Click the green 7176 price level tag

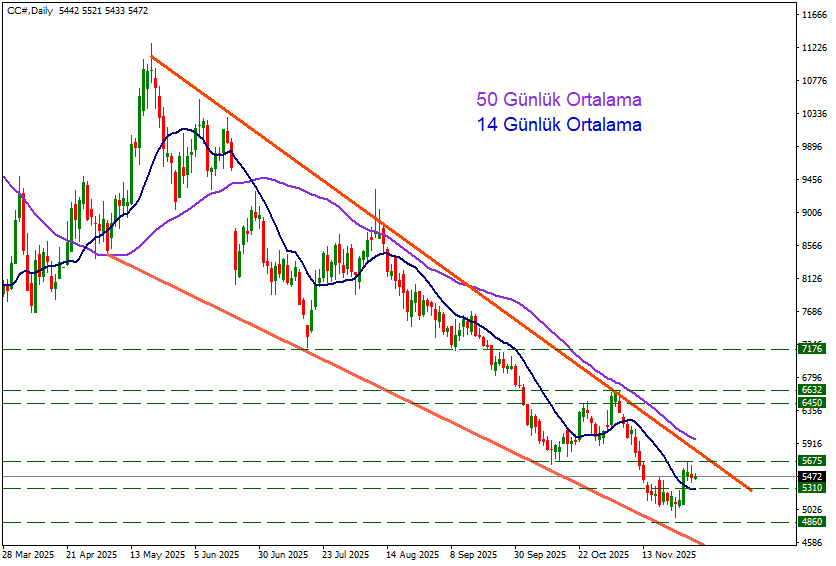click(812, 348)
